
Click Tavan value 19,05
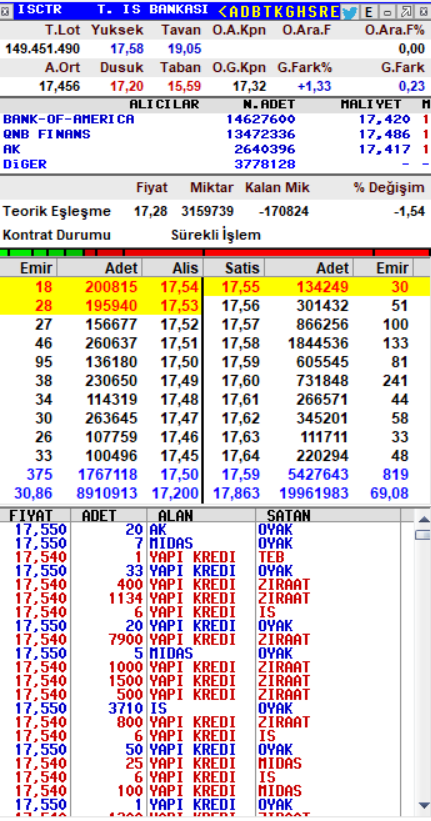[184, 49]
